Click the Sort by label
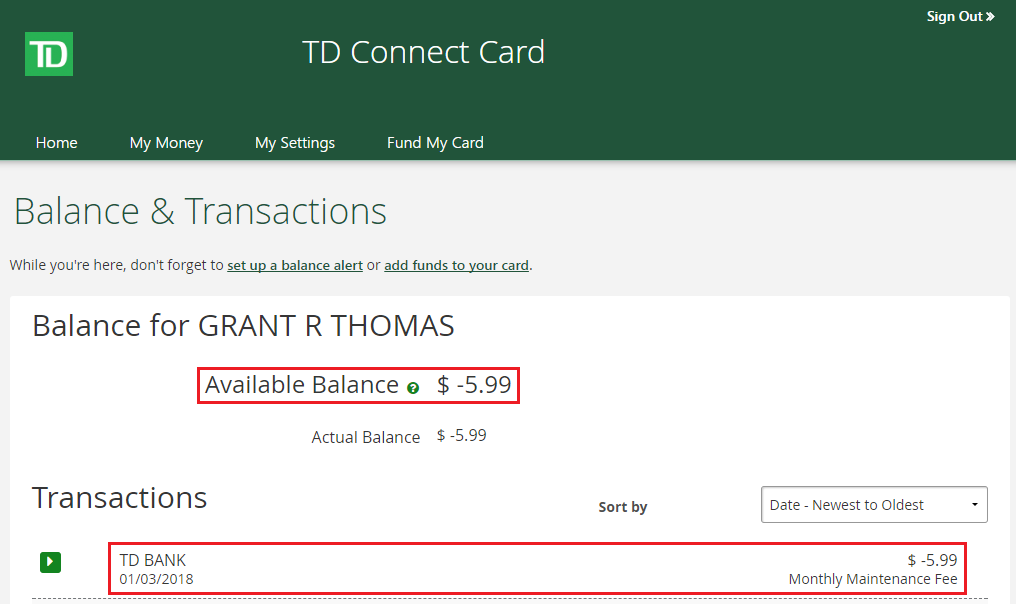The width and height of the screenshot is (1016, 604). (x=623, y=507)
